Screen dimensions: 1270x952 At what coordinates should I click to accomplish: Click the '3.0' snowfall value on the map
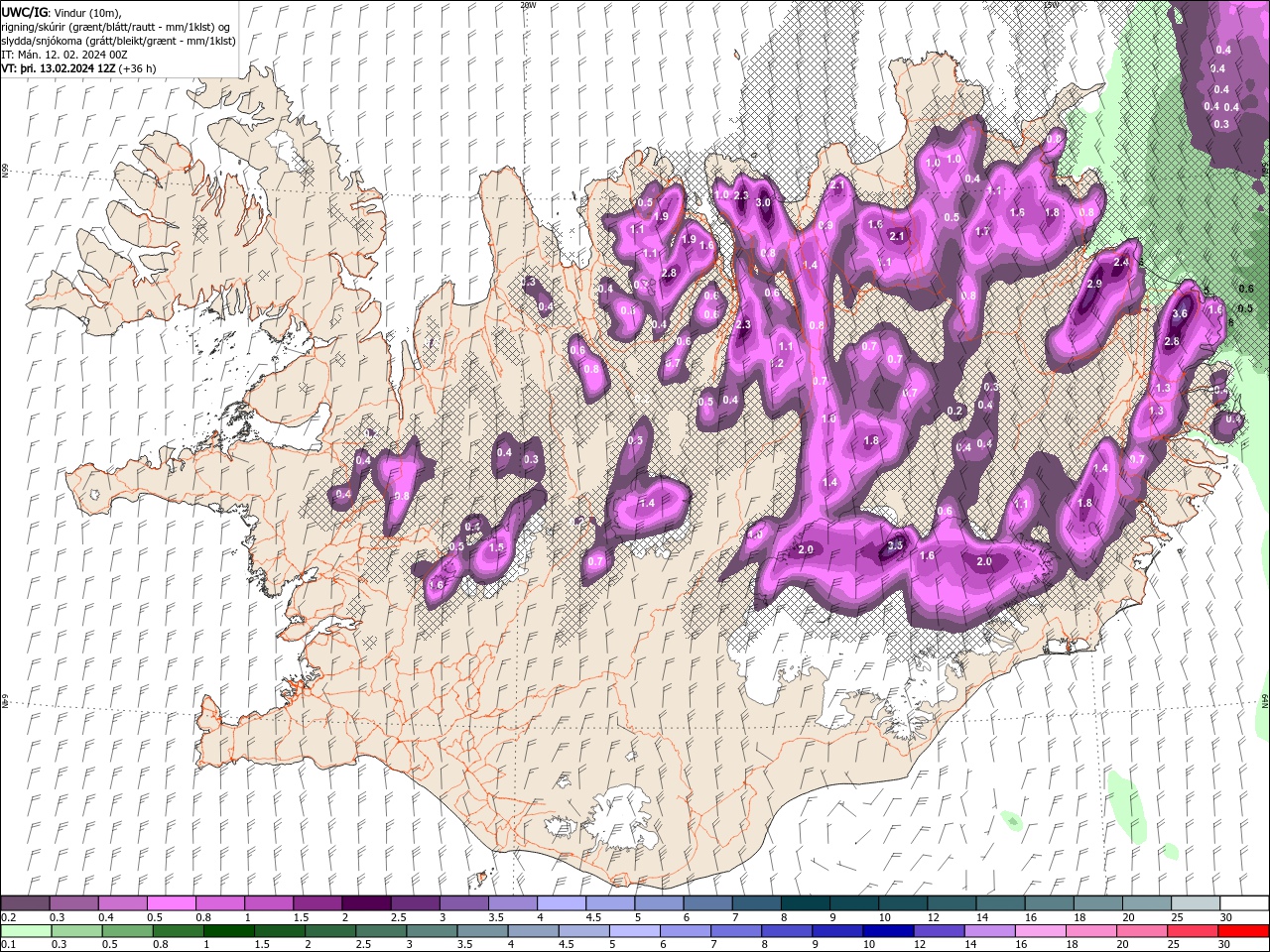click(x=763, y=202)
